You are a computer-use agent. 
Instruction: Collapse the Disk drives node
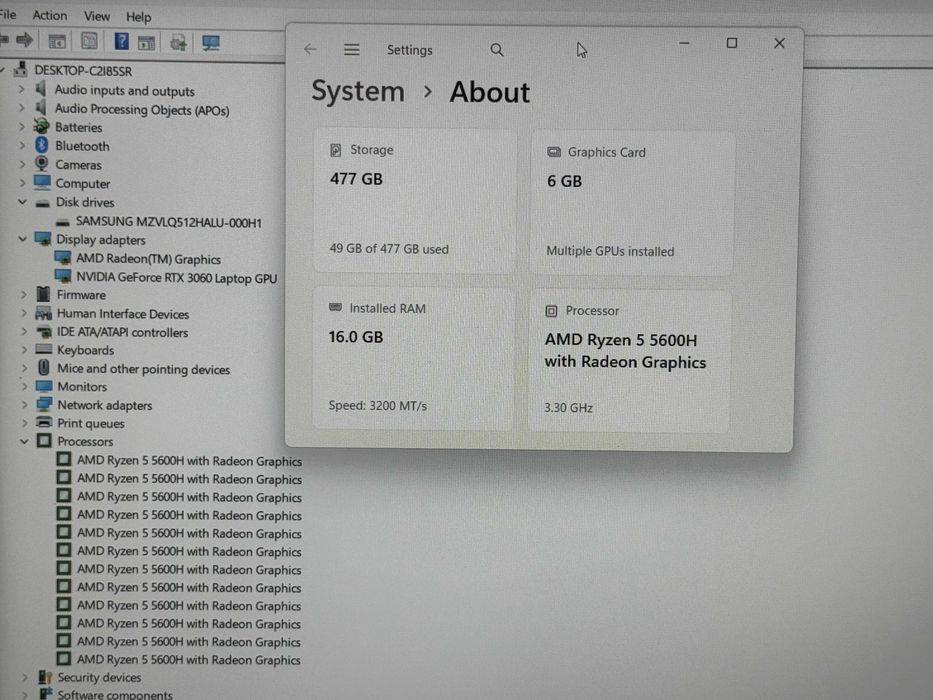coord(23,202)
